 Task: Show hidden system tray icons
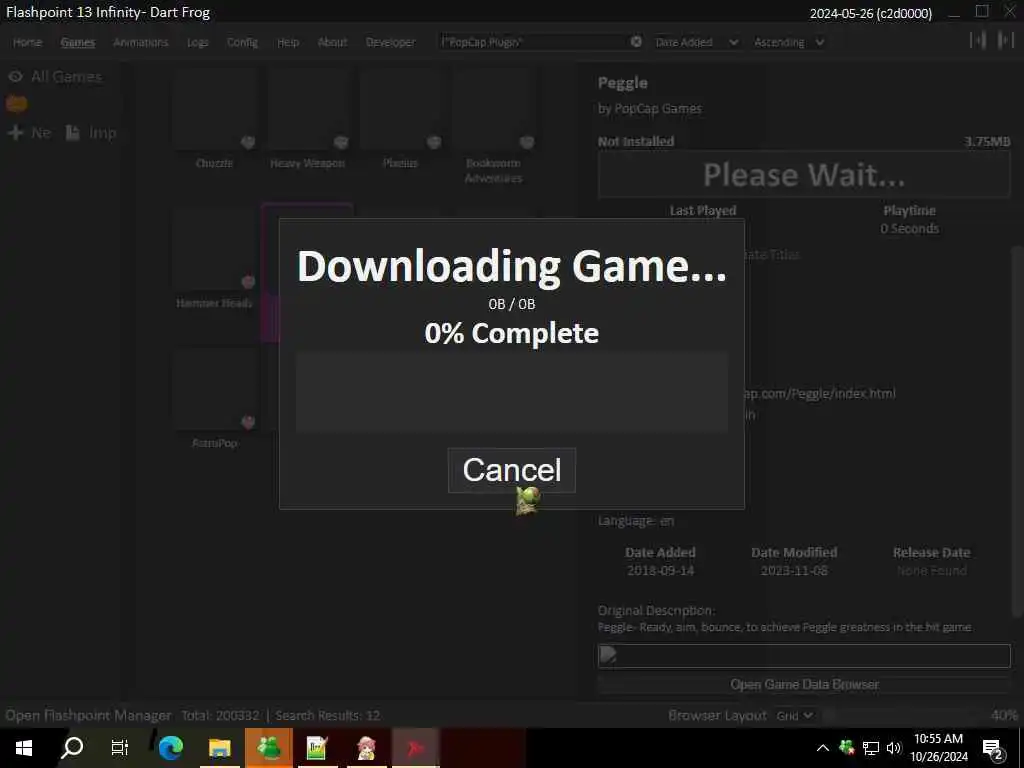823,748
